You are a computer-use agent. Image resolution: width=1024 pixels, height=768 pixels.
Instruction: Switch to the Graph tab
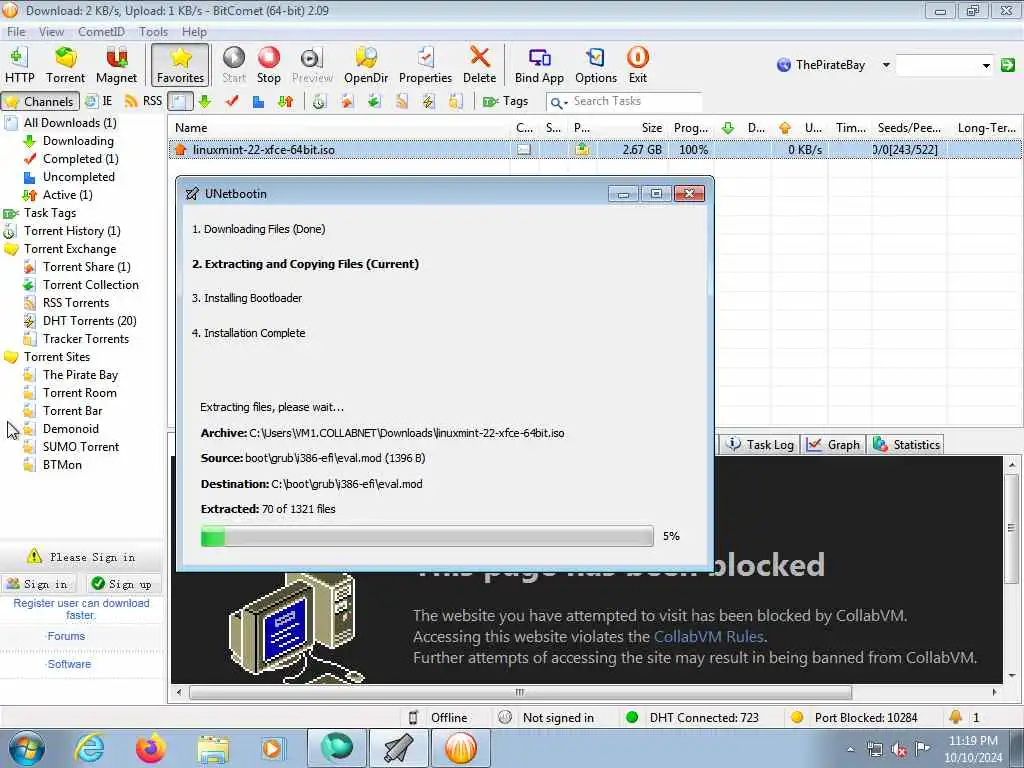pyautogui.click(x=833, y=445)
